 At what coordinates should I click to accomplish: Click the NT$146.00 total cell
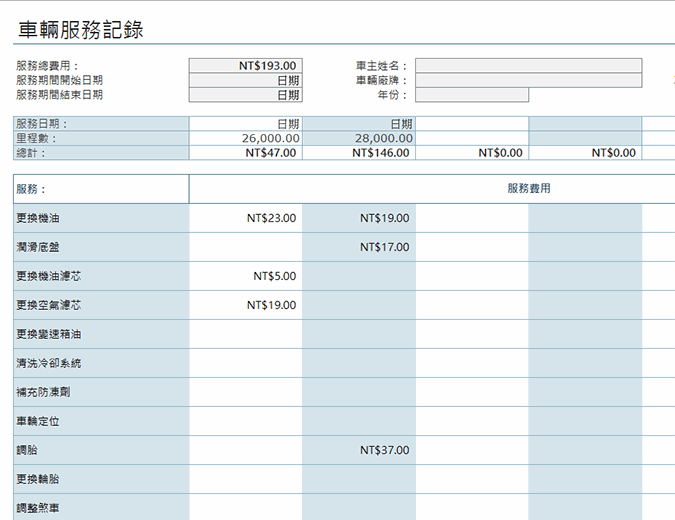(x=358, y=153)
